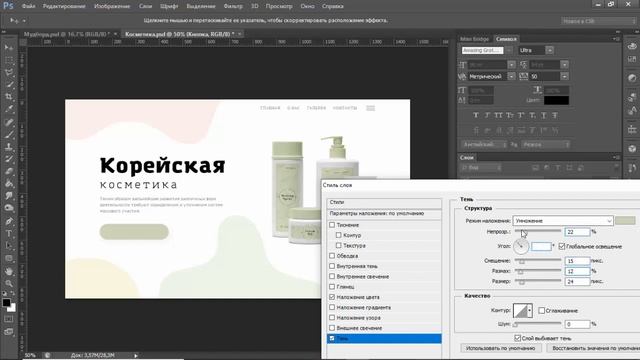Open the font family dropdown arrow
Image resolution: width=640 pixels, height=360 pixels.
(510, 50)
